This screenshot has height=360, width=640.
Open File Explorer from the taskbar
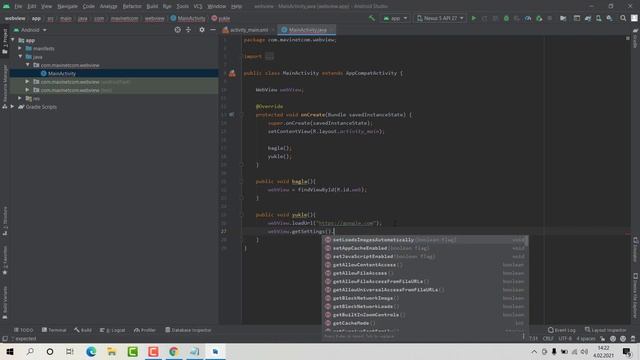[x=111, y=351]
